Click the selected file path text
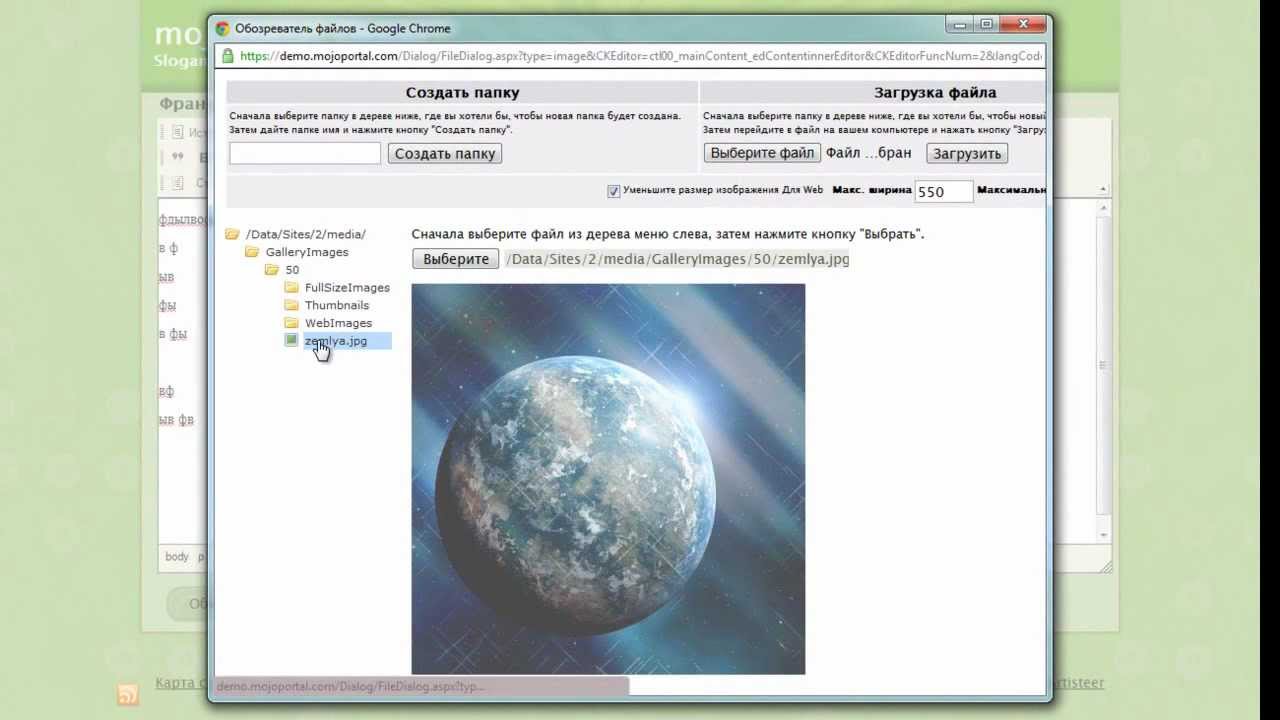Image resolution: width=1280 pixels, height=720 pixels. (677, 259)
